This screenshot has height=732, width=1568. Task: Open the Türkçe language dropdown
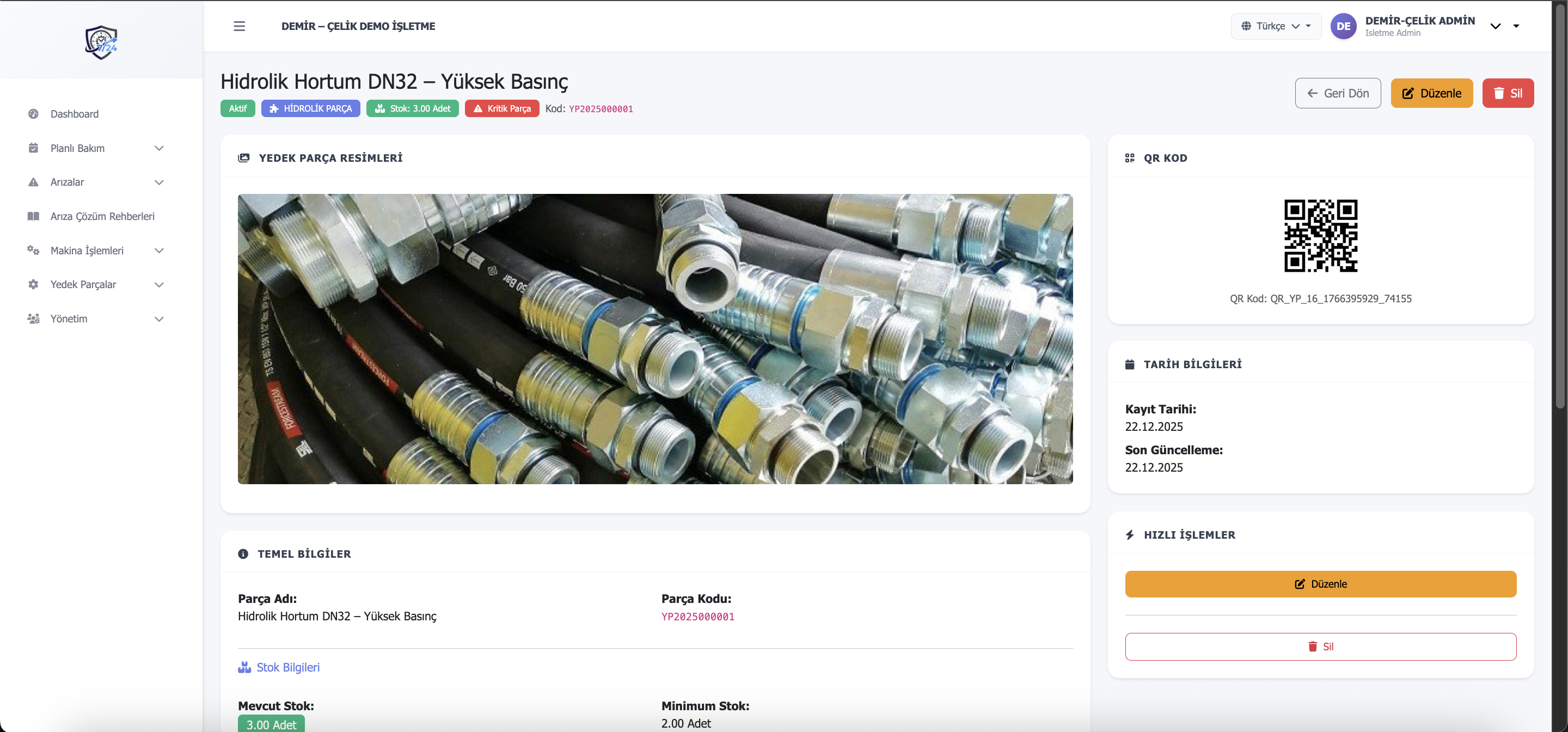click(x=1275, y=26)
